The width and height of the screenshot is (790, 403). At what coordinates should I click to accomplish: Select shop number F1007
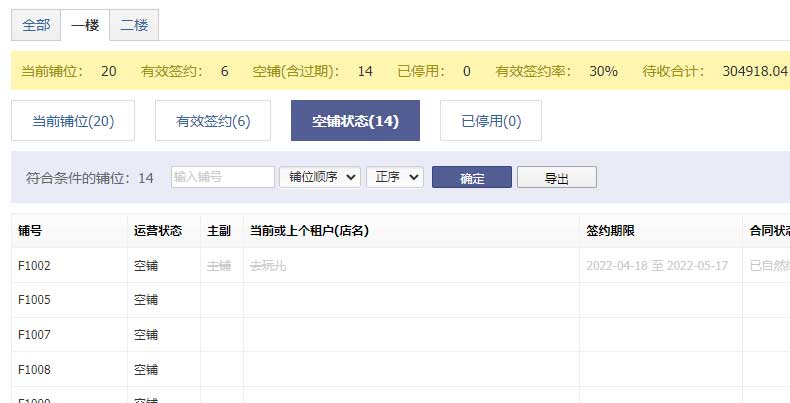34,334
